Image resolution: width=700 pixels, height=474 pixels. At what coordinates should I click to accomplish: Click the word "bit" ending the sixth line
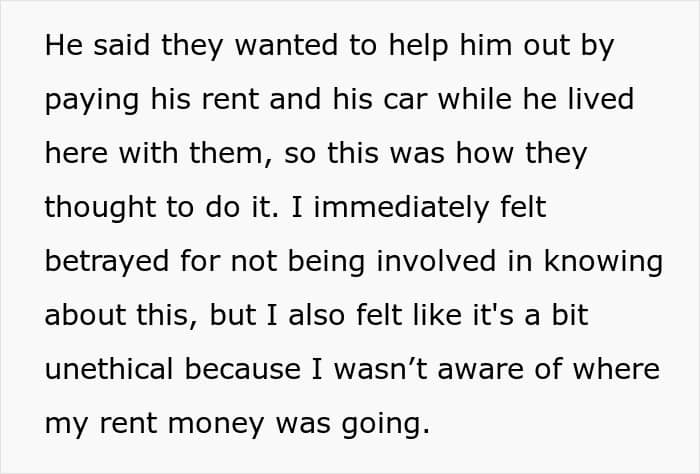click(570, 315)
